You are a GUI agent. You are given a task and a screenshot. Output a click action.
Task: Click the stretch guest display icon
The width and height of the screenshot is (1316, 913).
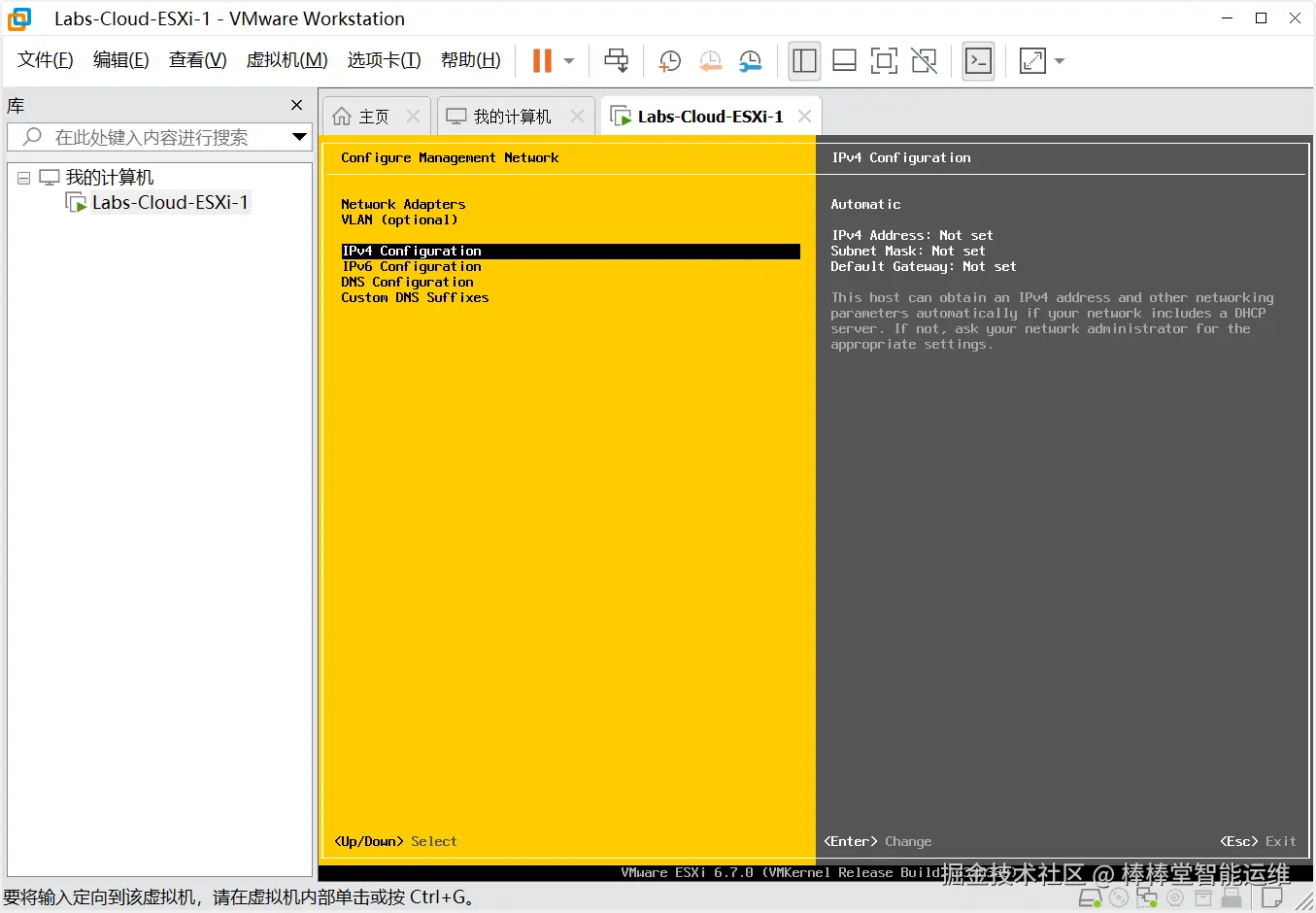pyautogui.click(x=1032, y=60)
